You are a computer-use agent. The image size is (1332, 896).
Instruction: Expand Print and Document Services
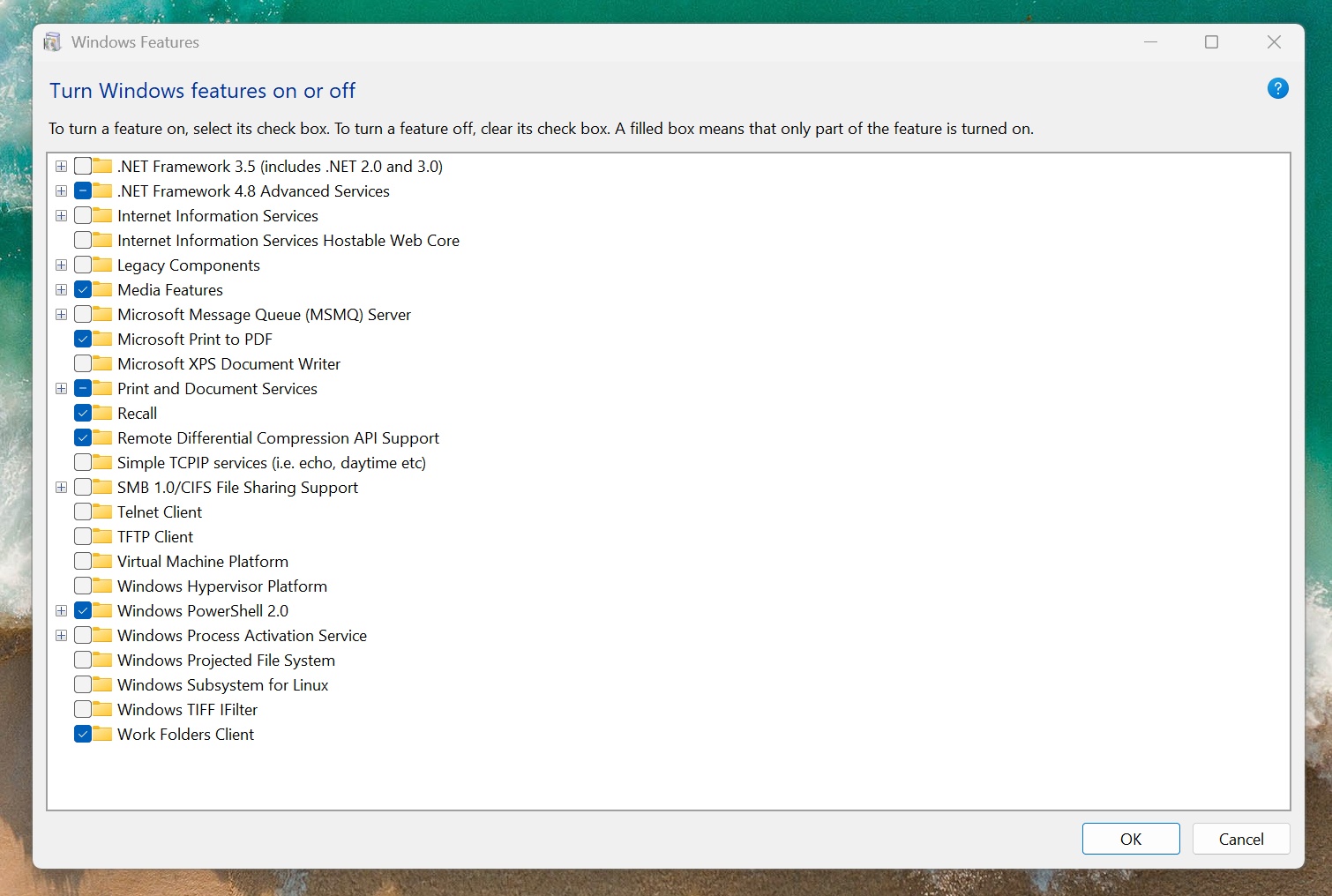(61, 388)
